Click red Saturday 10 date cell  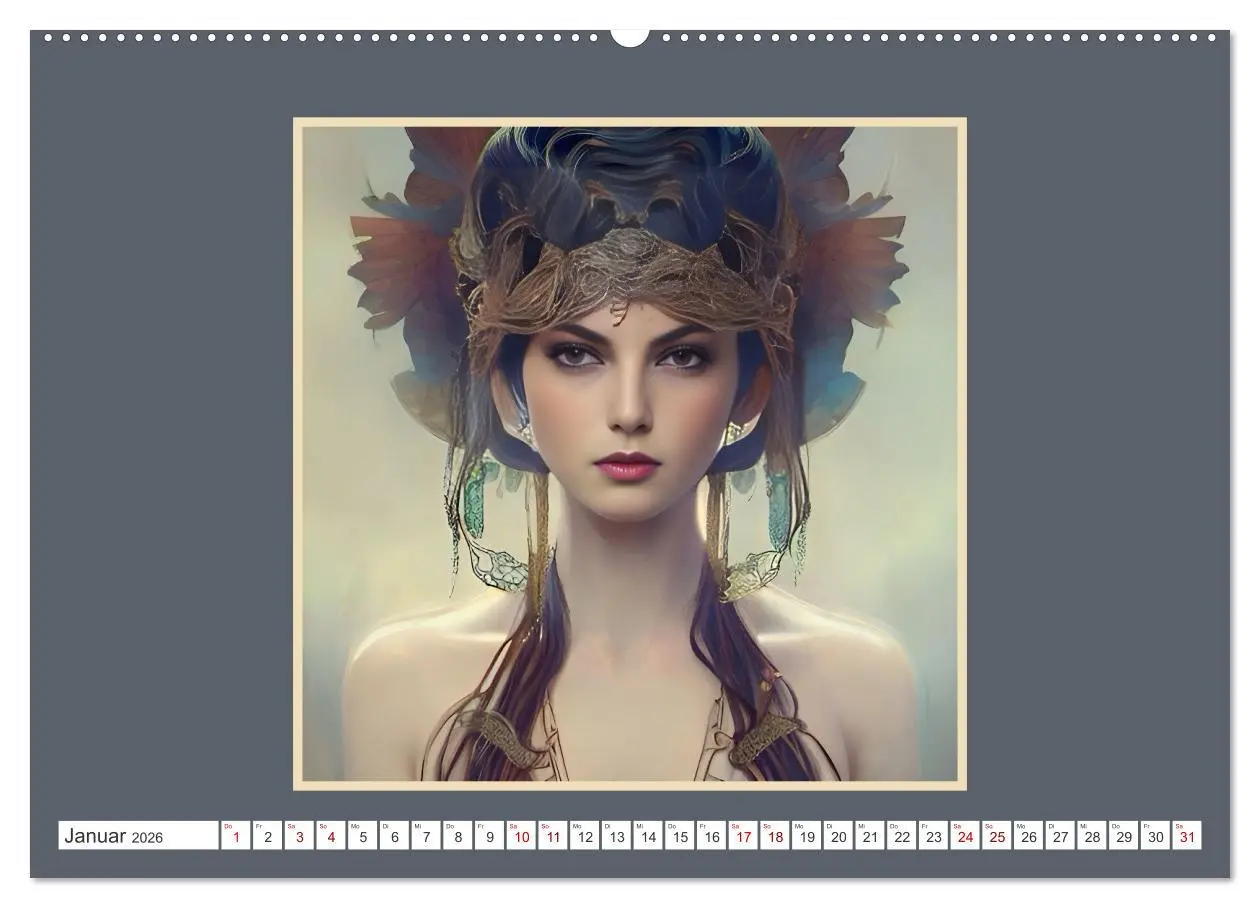(x=521, y=836)
